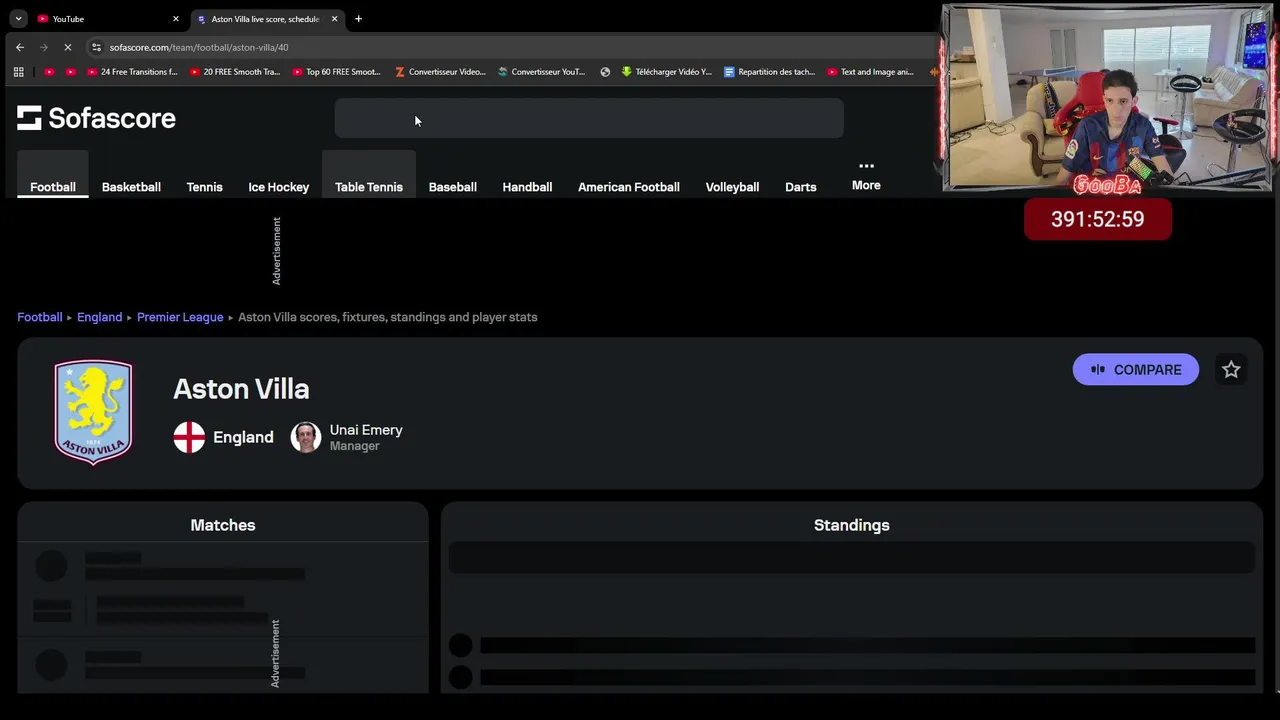Viewport: 1280px width, 720px height.
Task: Click the Standings section header
Action: [x=851, y=525]
